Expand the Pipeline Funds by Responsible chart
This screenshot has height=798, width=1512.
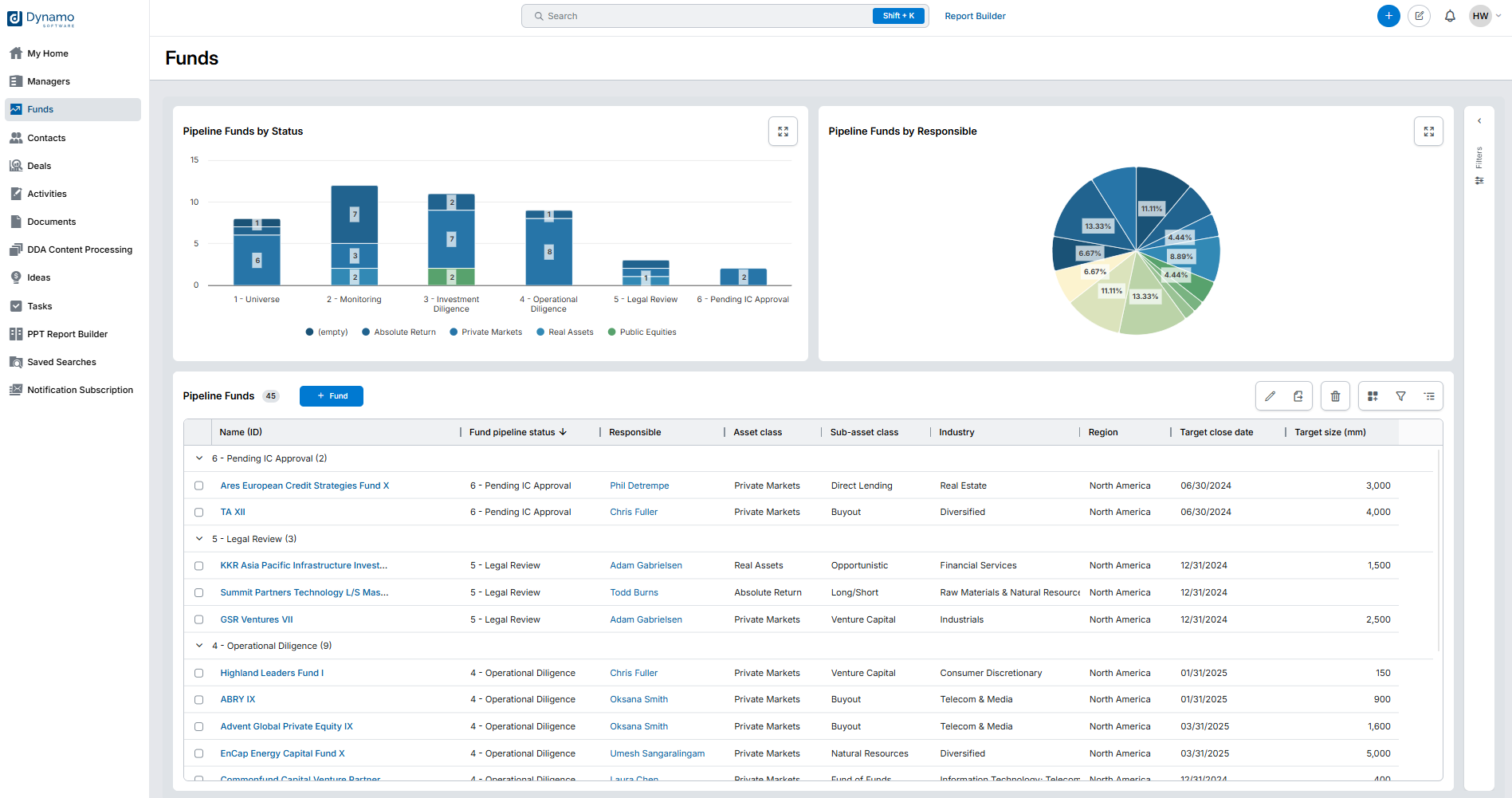click(1428, 132)
